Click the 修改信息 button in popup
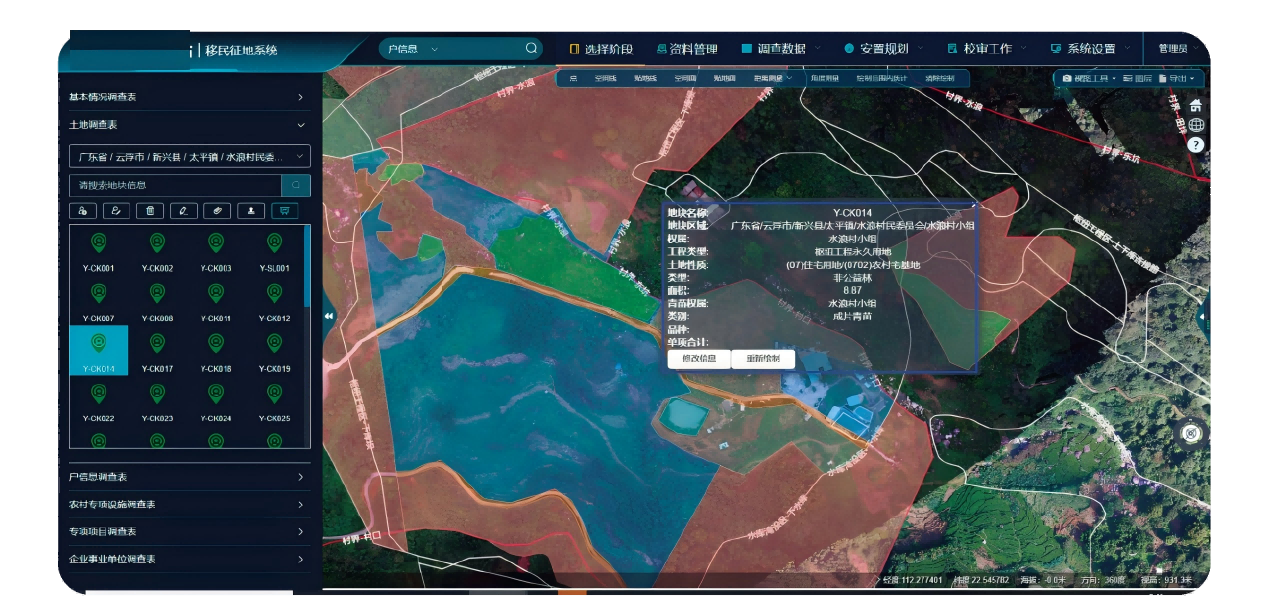The height and width of the screenshot is (614, 1269). click(x=698, y=359)
